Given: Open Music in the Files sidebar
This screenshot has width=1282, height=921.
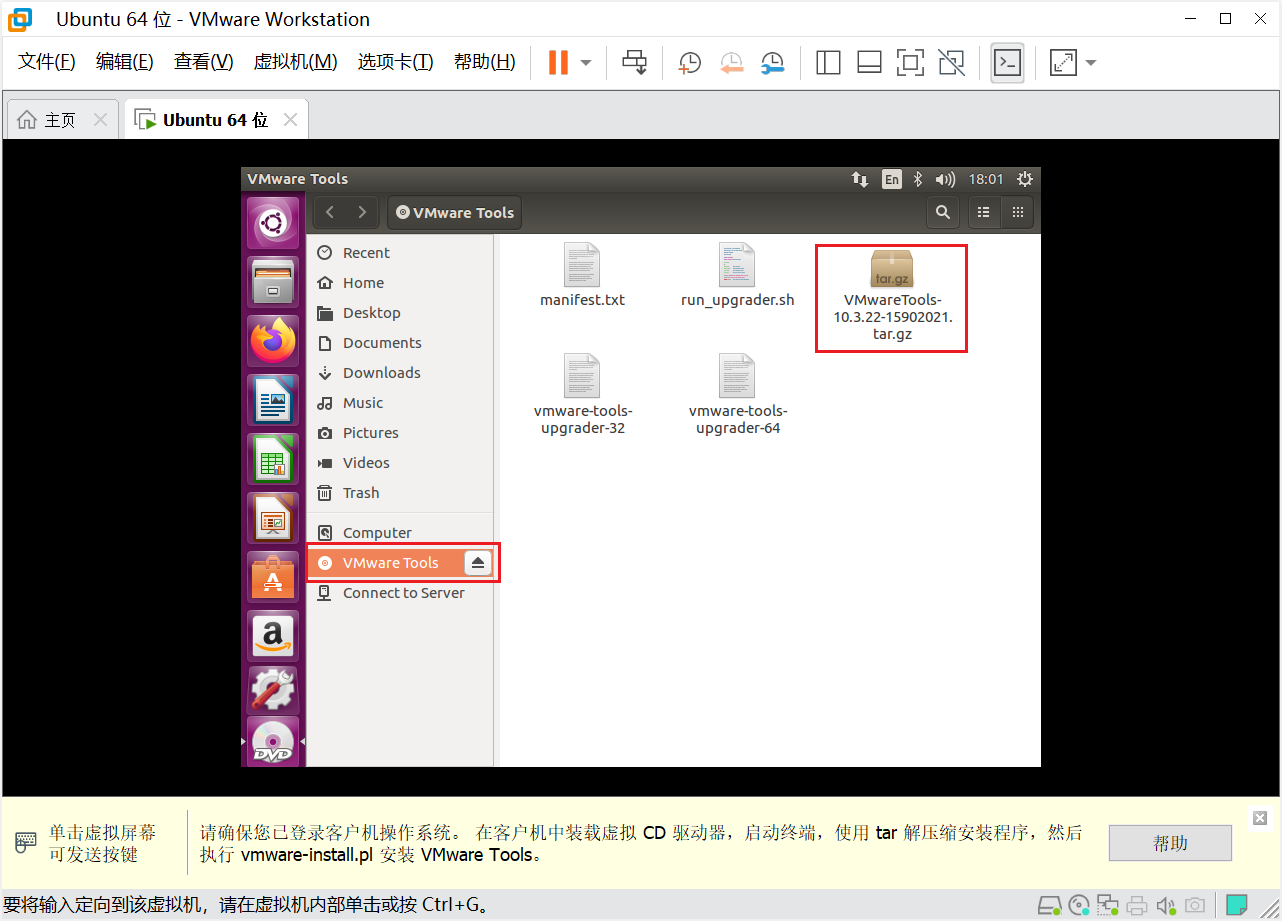Looking at the screenshot, I should [400, 403].
